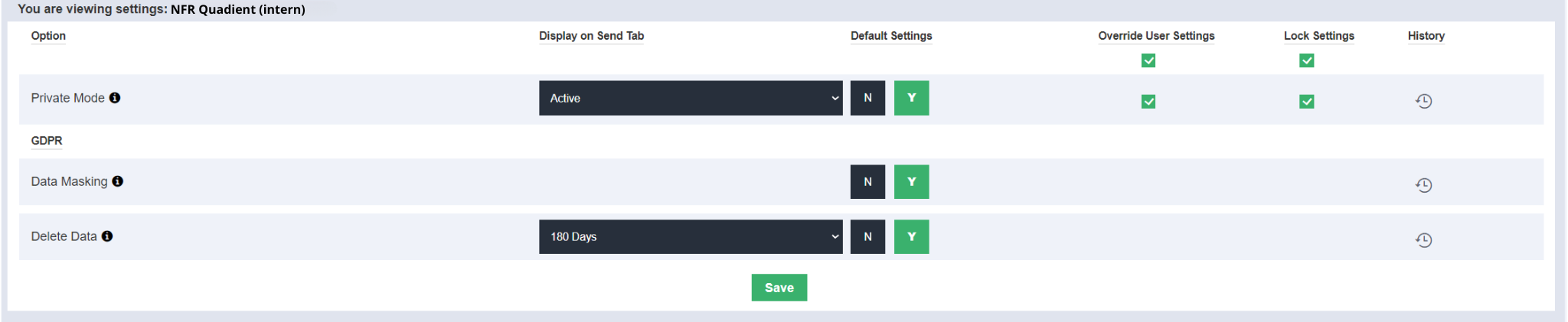Set Private Mode default to Y
Viewport: 1568px width, 322px height.
click(911, 98)
